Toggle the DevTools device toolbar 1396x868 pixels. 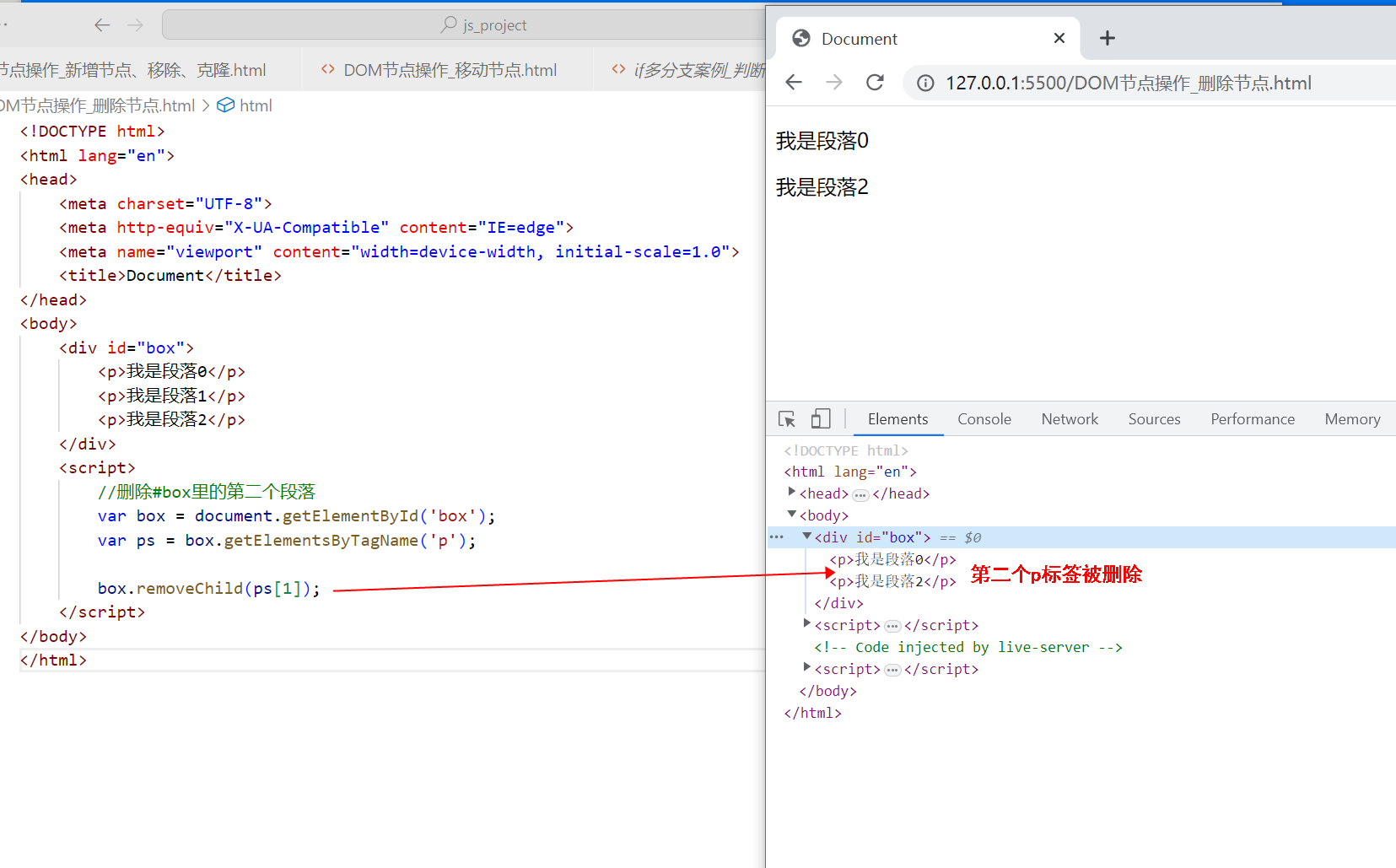tap(821, 419)
